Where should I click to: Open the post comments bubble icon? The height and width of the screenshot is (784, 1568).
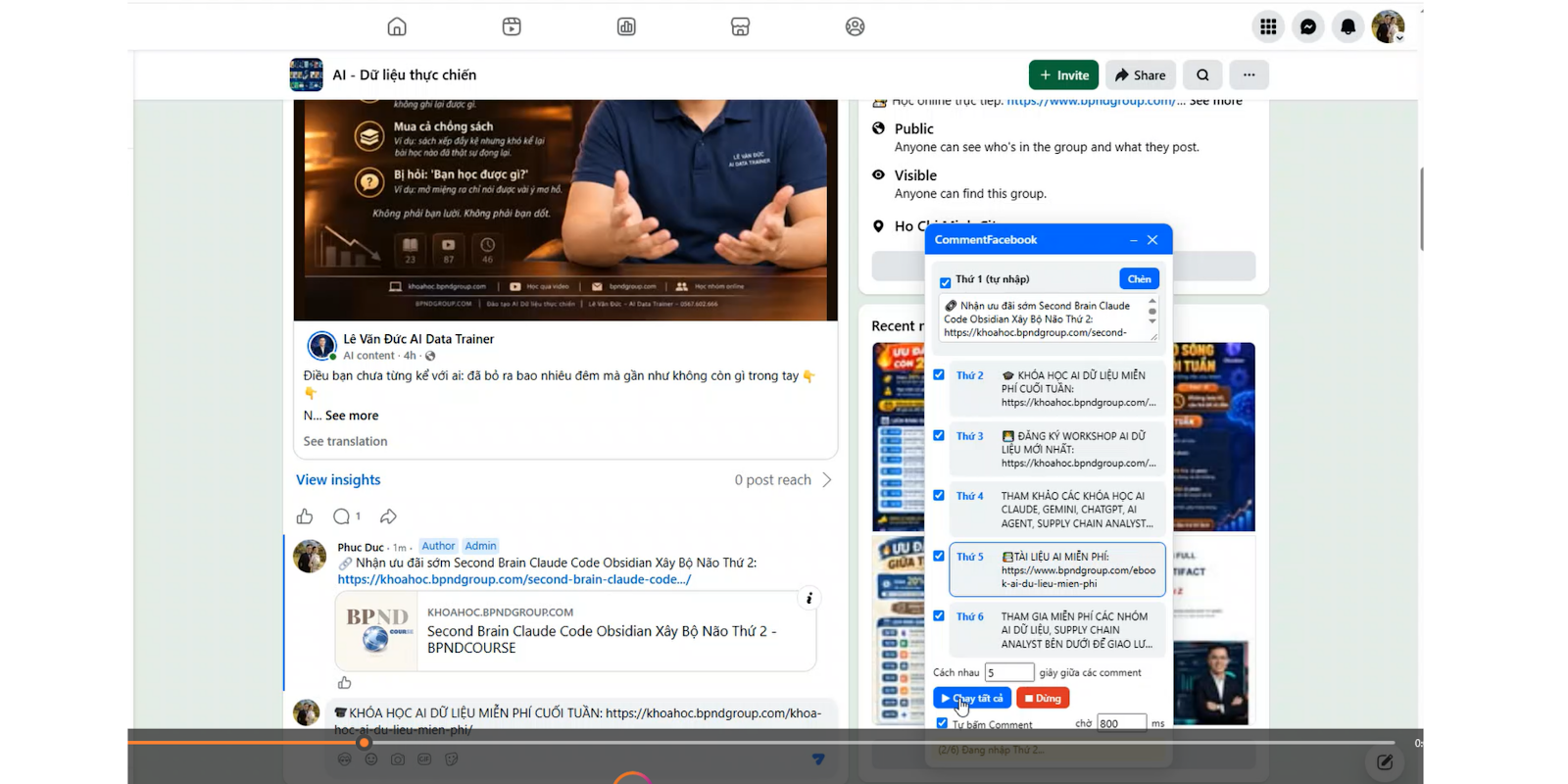[341, 516]
